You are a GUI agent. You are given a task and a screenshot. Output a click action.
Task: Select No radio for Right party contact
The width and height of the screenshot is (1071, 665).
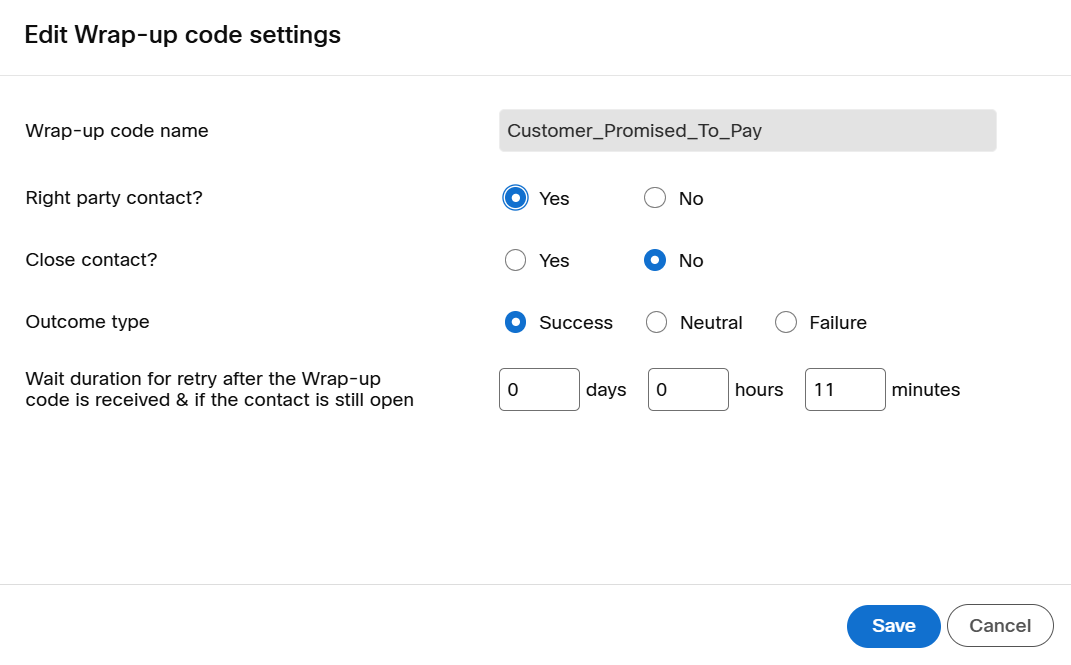tap(655, 198)
